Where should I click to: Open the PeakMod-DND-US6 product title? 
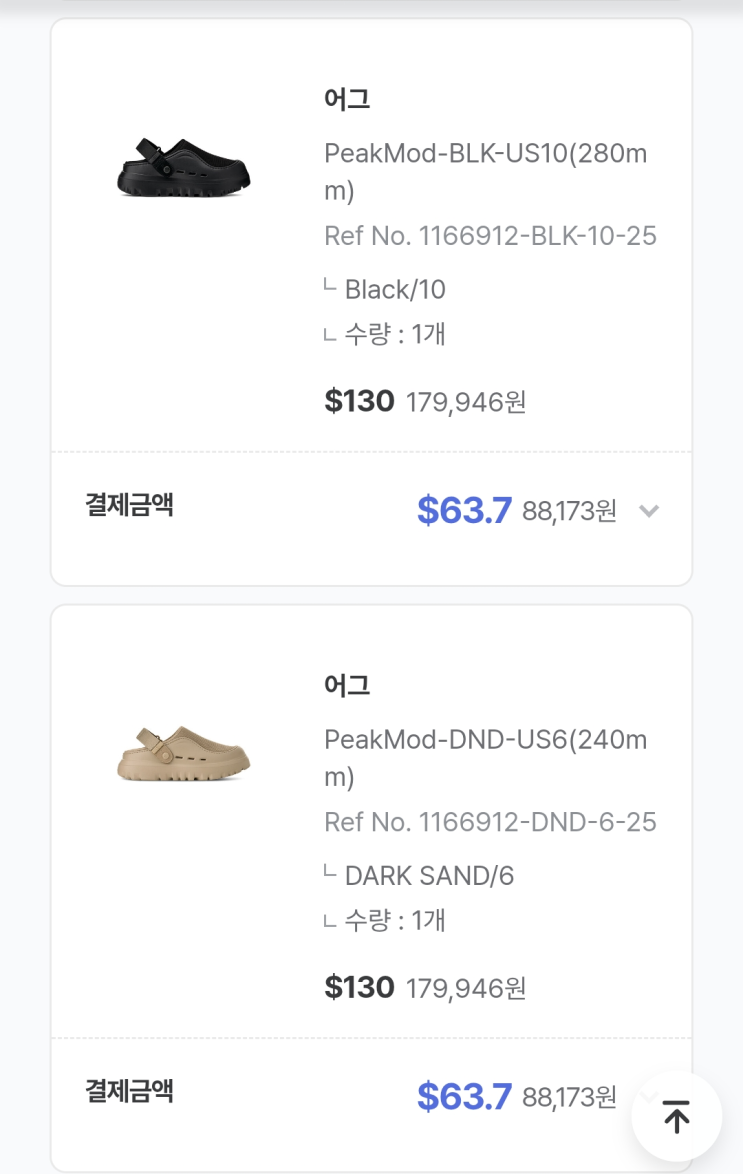(486, 758)
